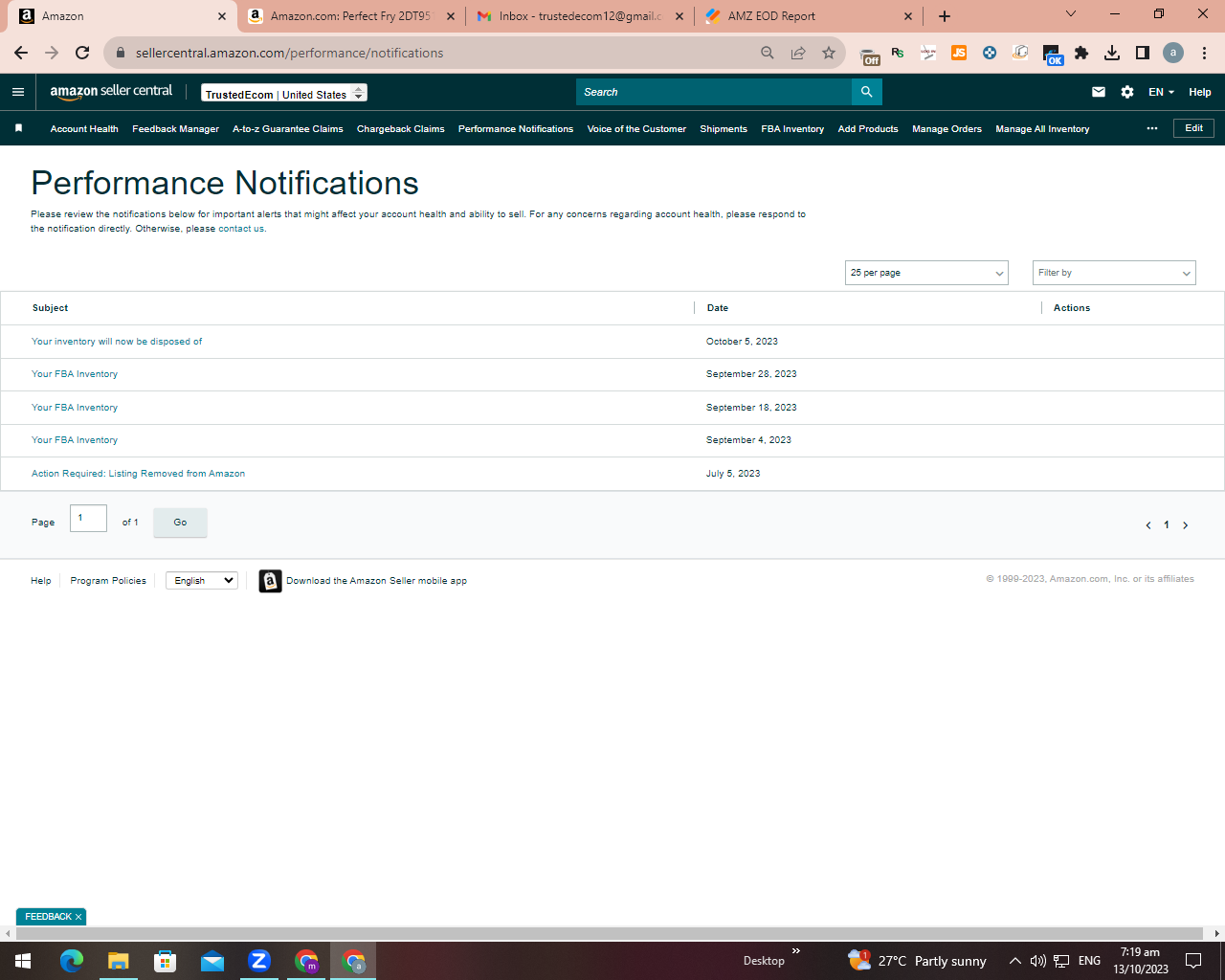Open the Help link in header
The image size is (1225, 980).
[x=1199, y=92]
